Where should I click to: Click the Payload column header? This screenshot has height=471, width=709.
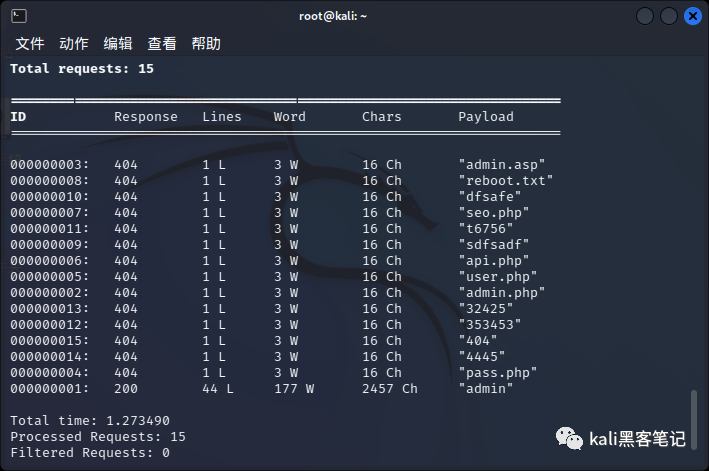(486, 117)
